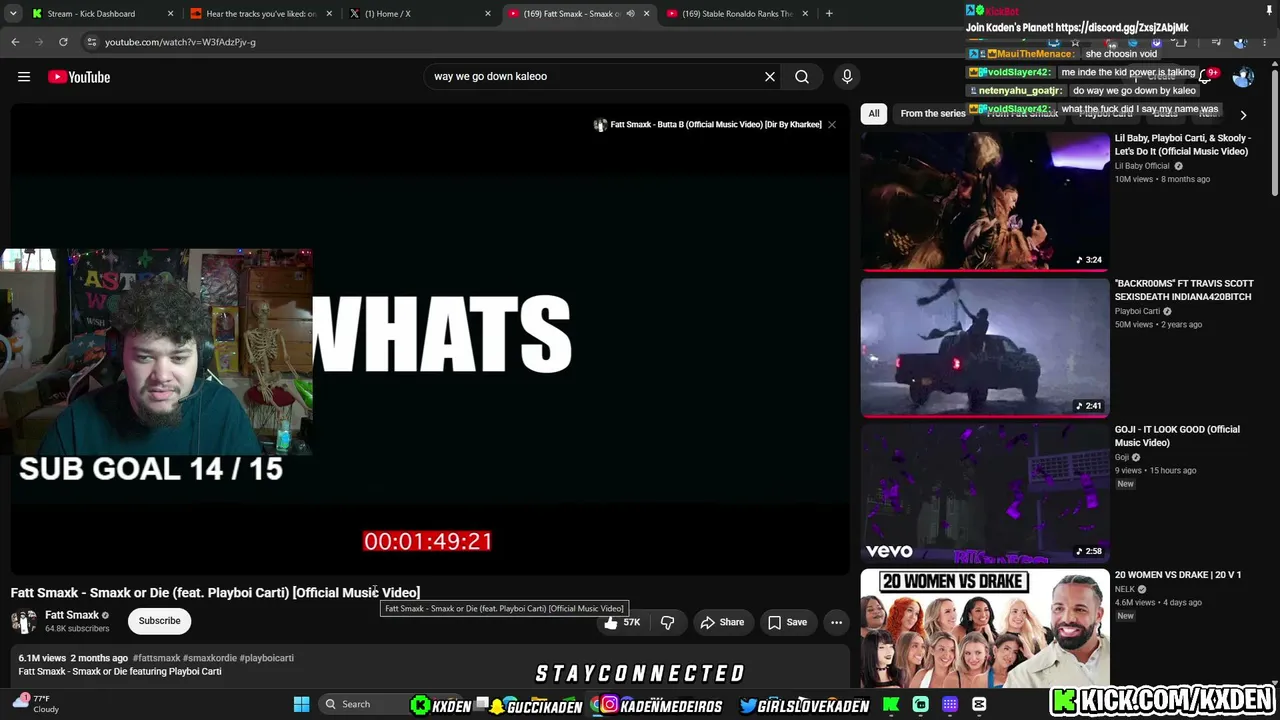
Task: Close the Stable Ronaldo Ranks tab
Action: 806,14
